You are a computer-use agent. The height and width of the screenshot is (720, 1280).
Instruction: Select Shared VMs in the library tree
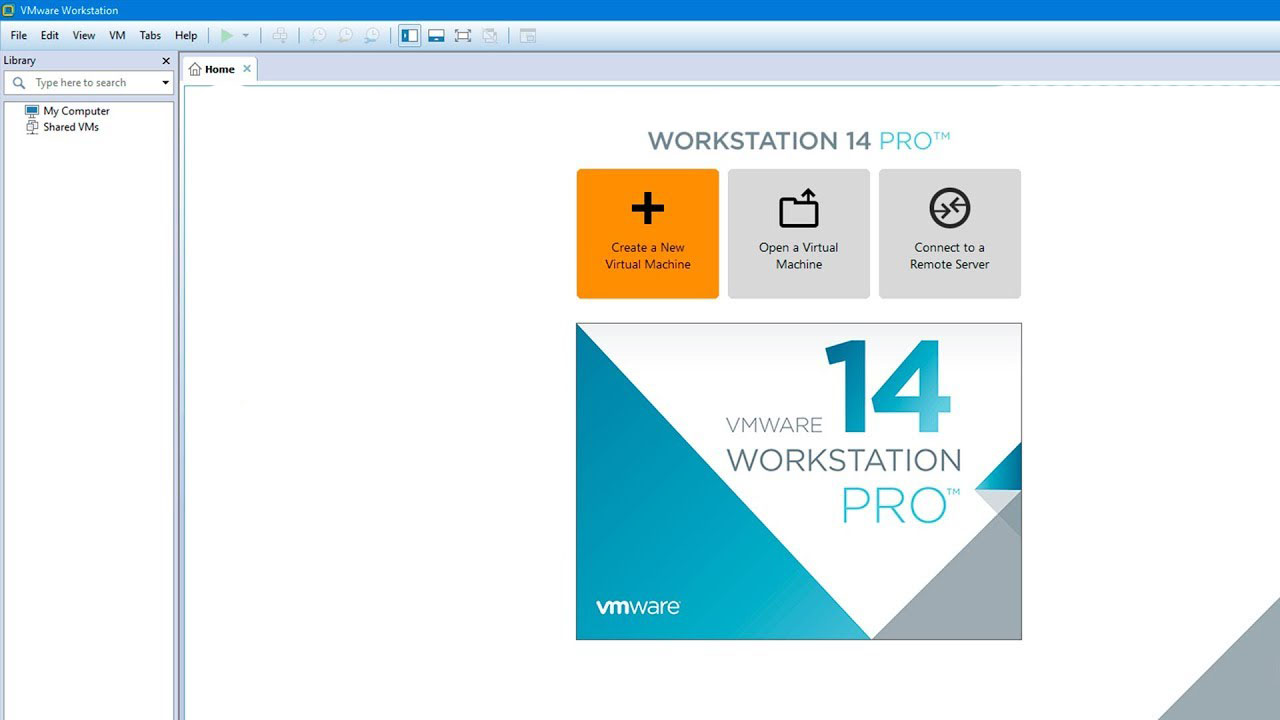tap(62, 127)
